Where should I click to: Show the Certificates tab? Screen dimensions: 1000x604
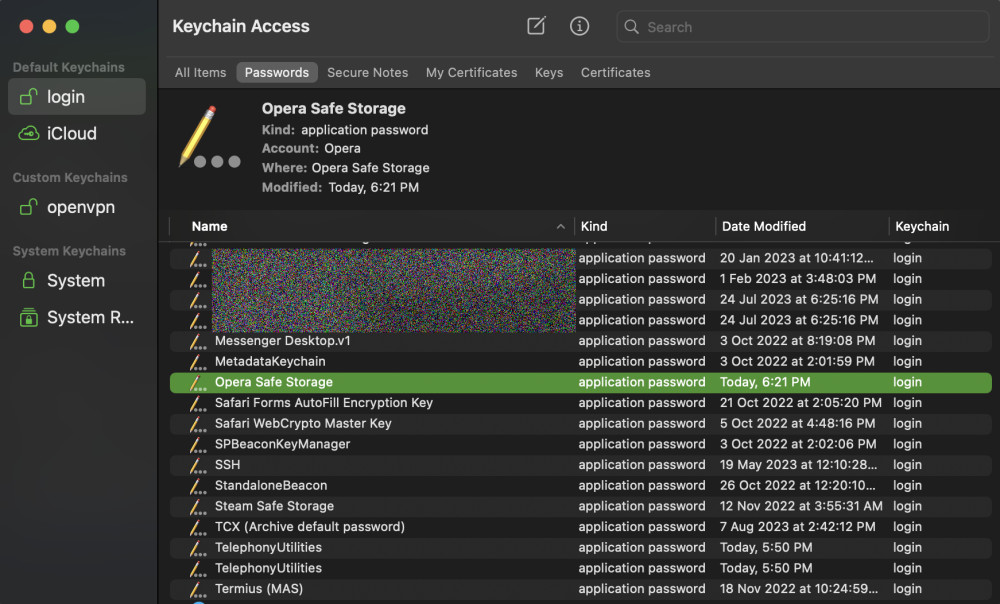tap(615, 73)
